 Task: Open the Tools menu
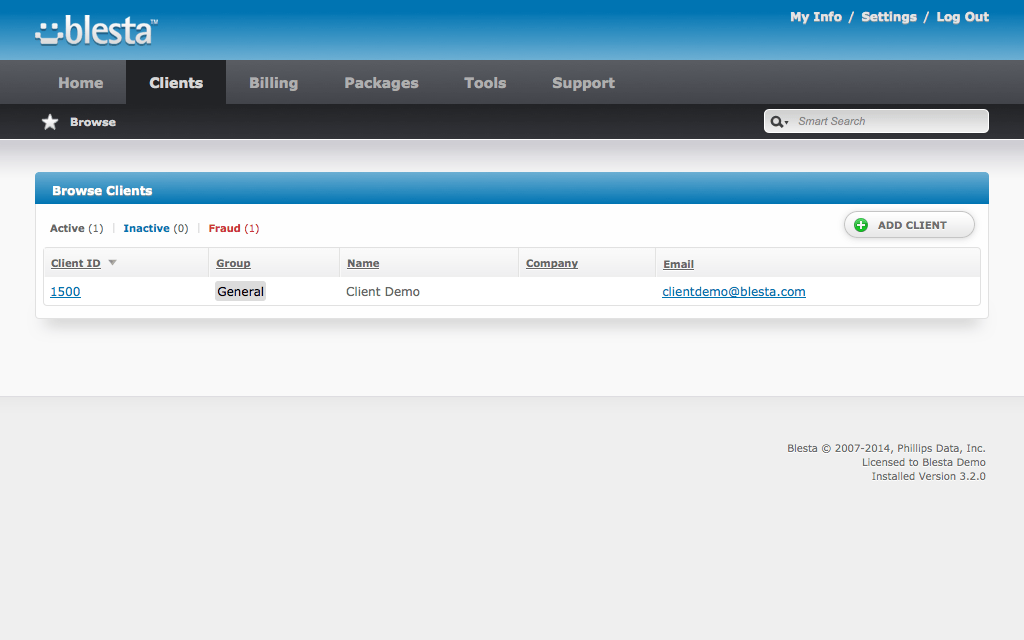click(485, 83)
